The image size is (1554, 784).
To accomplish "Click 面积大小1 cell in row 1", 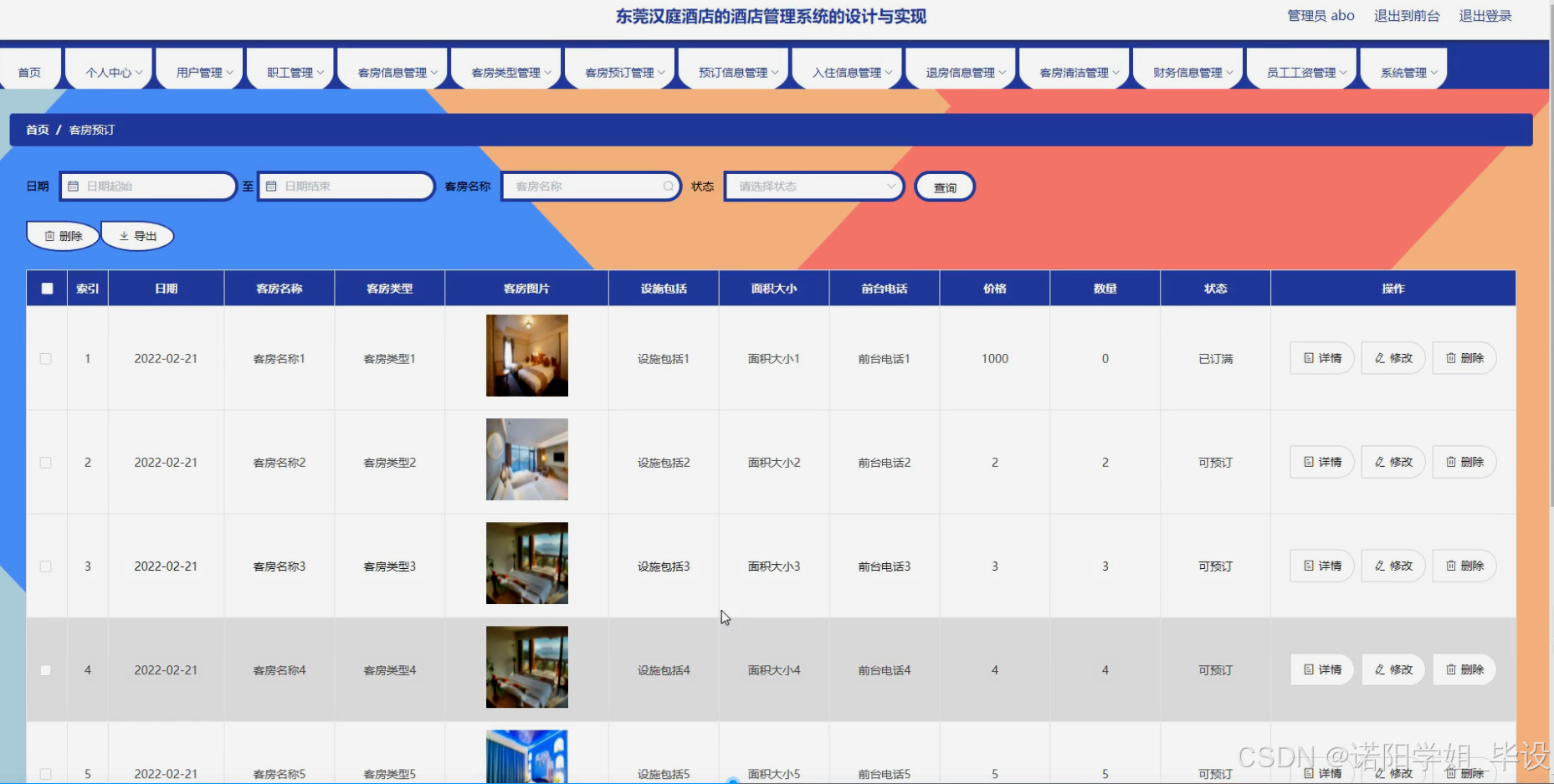I will tap(774, 359).
